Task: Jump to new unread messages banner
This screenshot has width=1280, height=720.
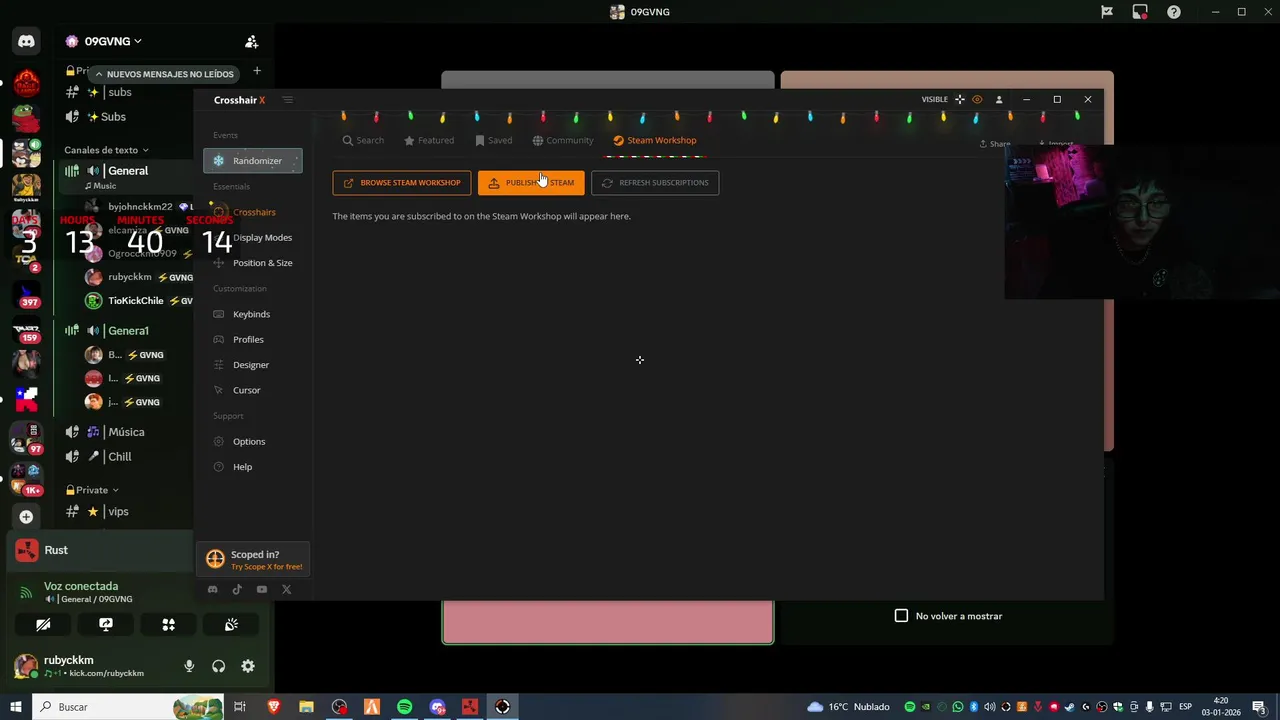Action: [165, 74]
